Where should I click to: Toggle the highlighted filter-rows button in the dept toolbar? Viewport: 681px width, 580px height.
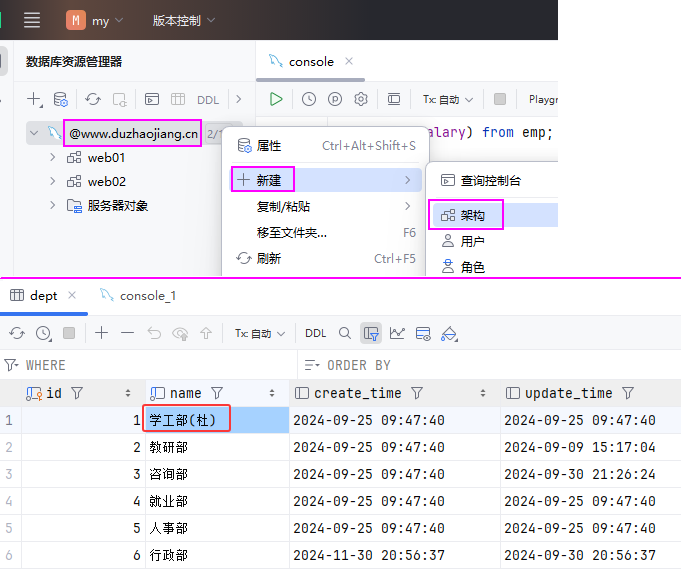[x=371, y=333]
